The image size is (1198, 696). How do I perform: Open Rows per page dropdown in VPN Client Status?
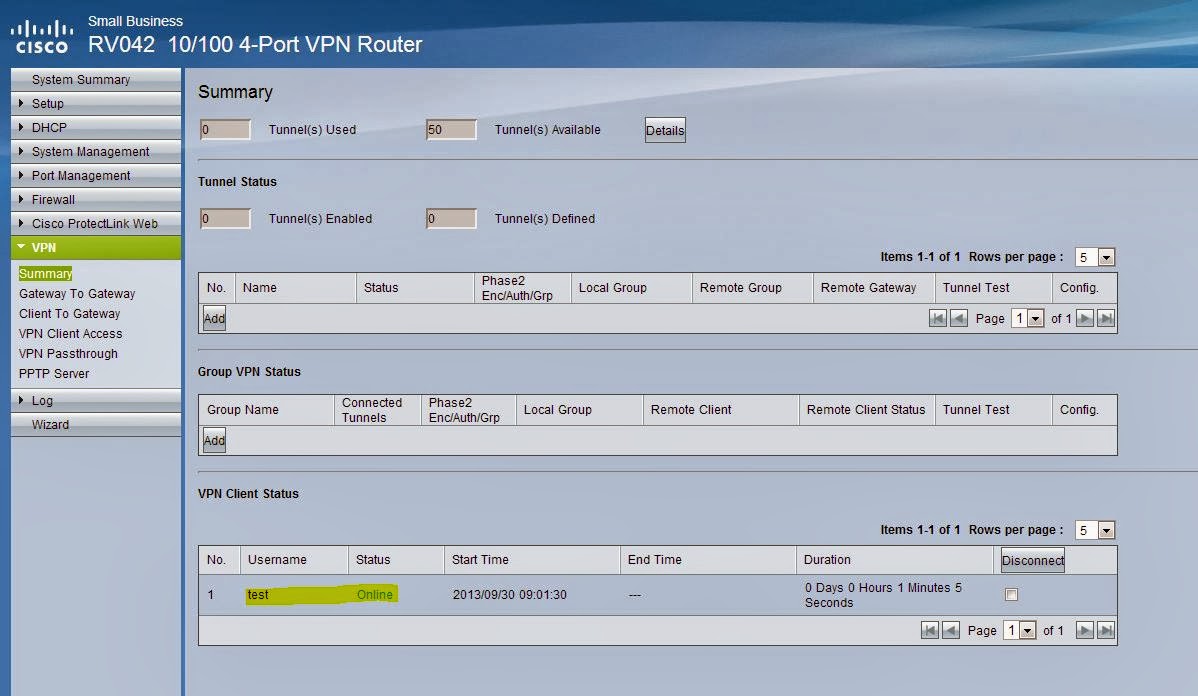click(x=1095, y=530)
